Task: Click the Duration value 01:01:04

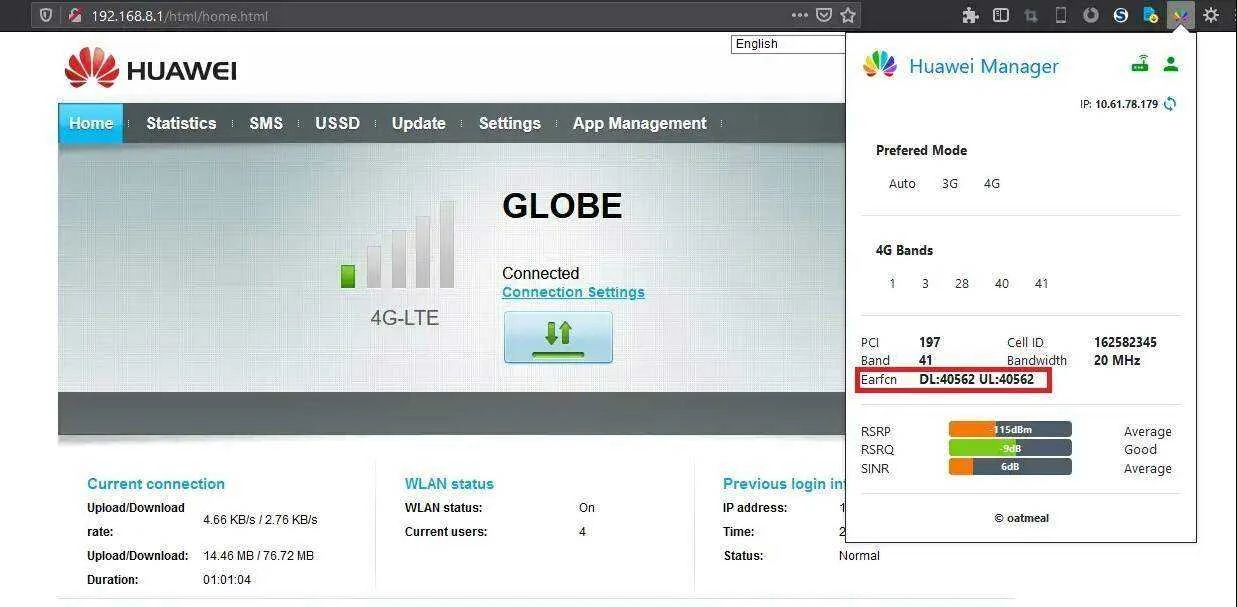Action: tap(227, 580)
